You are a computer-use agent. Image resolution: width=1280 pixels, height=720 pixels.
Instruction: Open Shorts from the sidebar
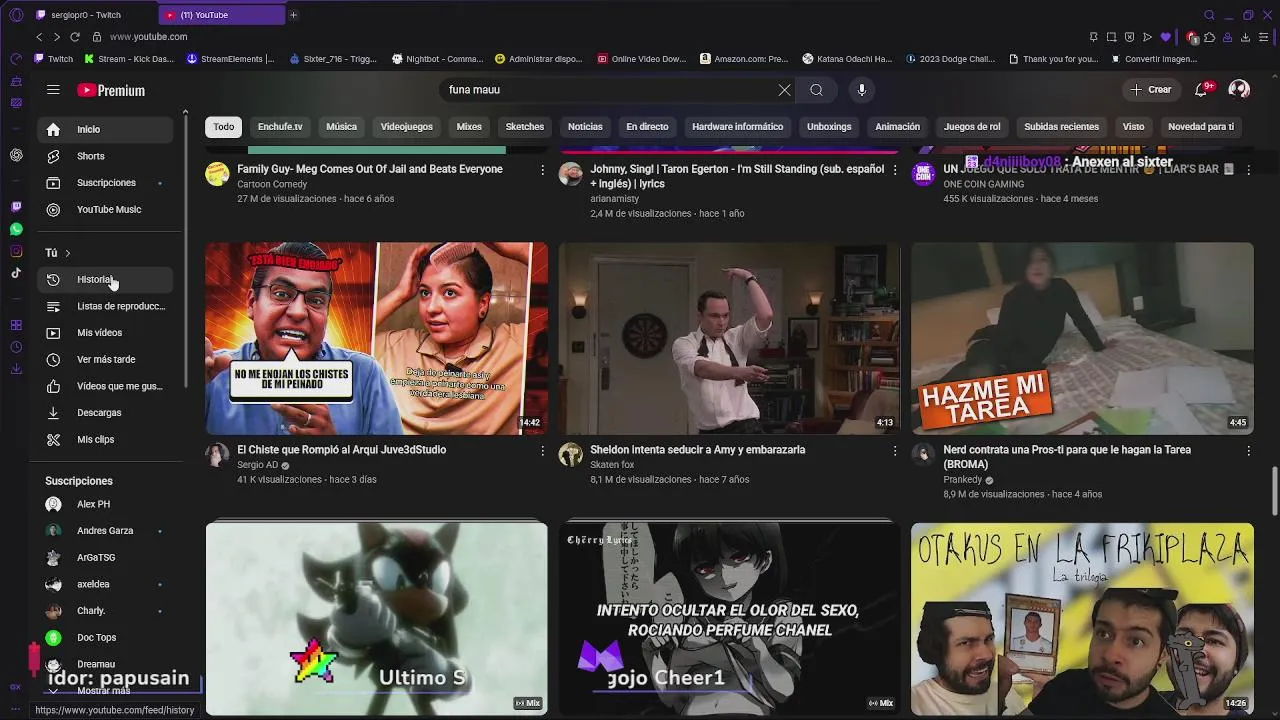click(105, 156)
